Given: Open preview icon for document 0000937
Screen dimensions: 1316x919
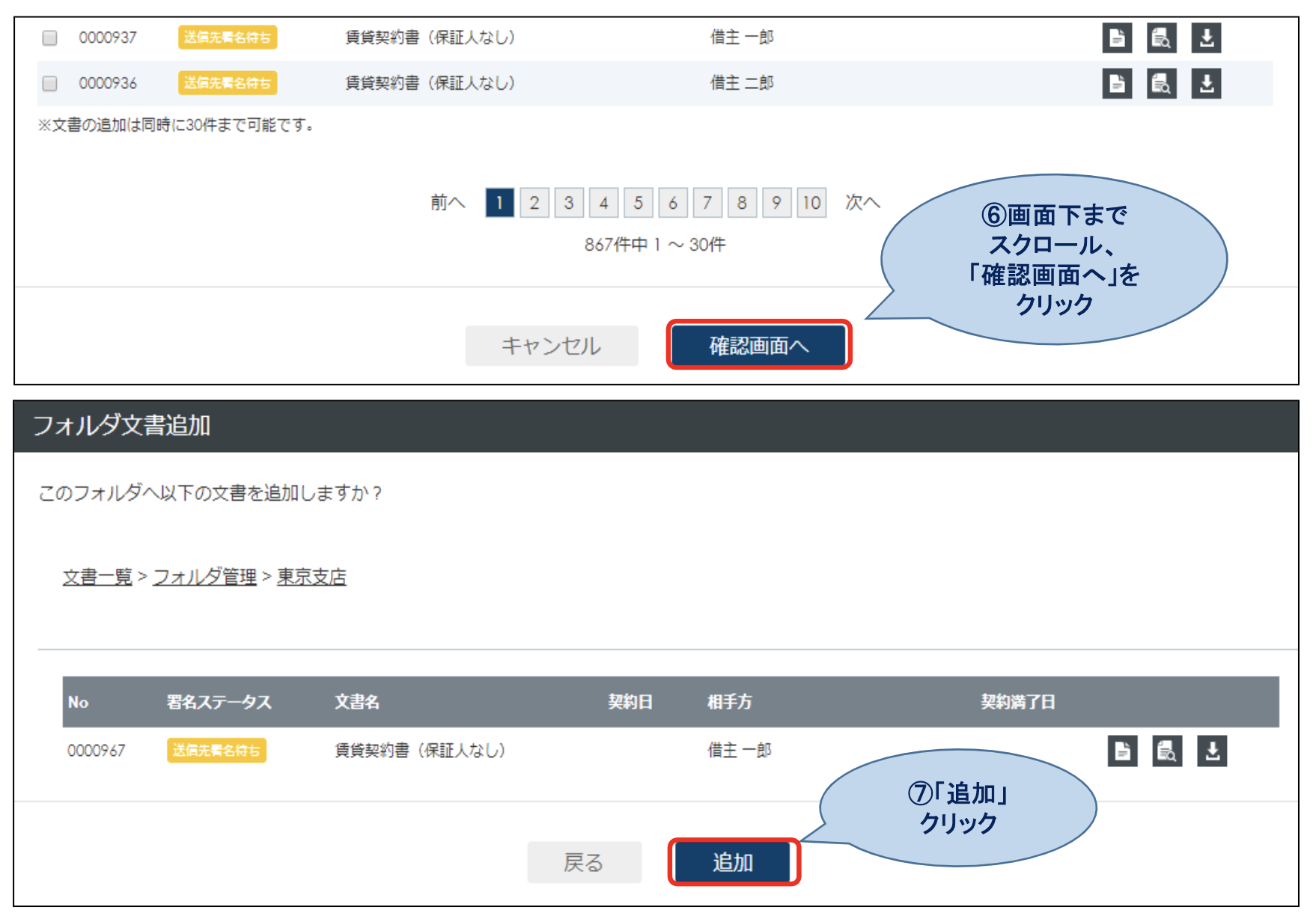Looking at the screenshot, I should click(1162, 36).
